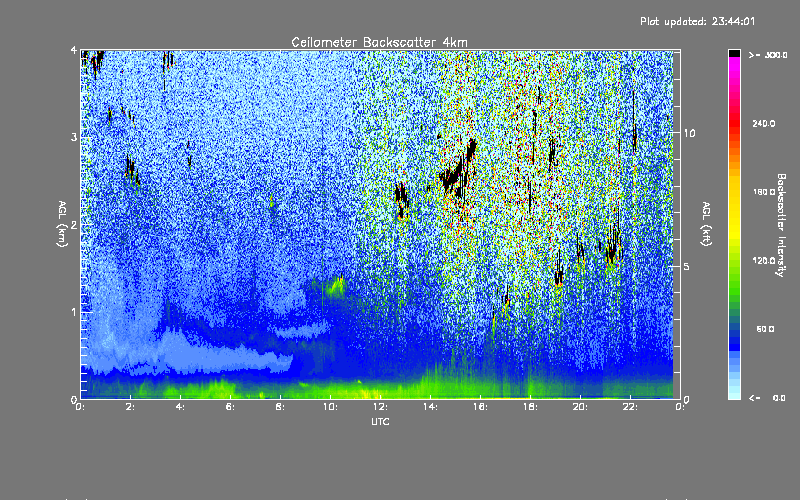This screenshot has width=800, height=500.
Task: Click the '180.0' colorbar label
Action: pyautogui.click(x=764, y=192)
